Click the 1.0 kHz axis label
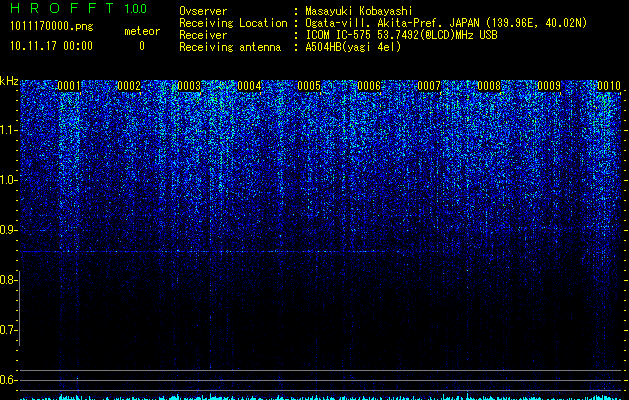The width and height of the screenshot is (629, 400). pos(9,180)
